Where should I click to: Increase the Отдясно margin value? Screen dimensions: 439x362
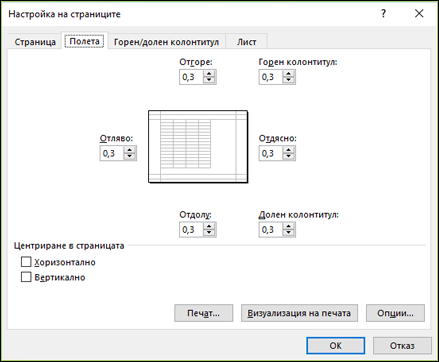click(289, 150)
